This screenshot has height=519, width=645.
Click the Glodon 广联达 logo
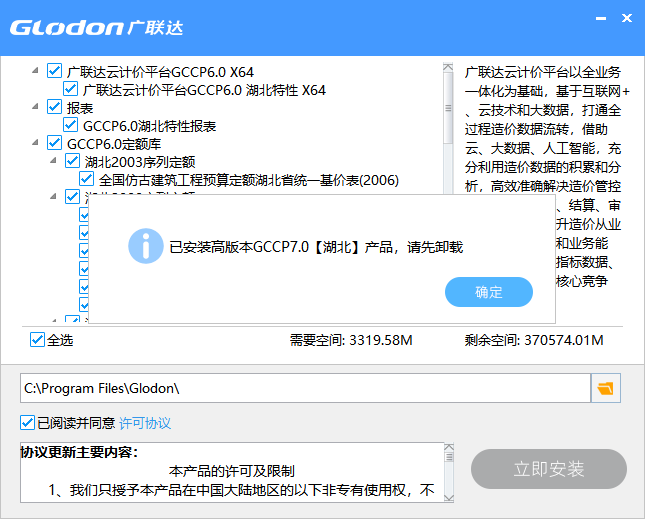[x=97, y=28]
